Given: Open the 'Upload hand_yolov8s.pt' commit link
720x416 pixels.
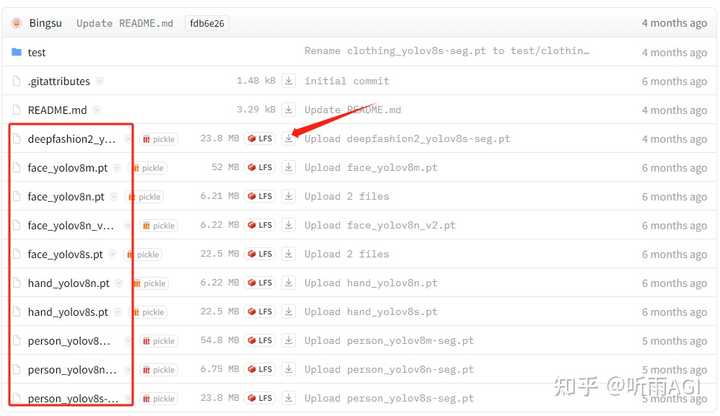Looking at the screenshot, I should [371, 312].
